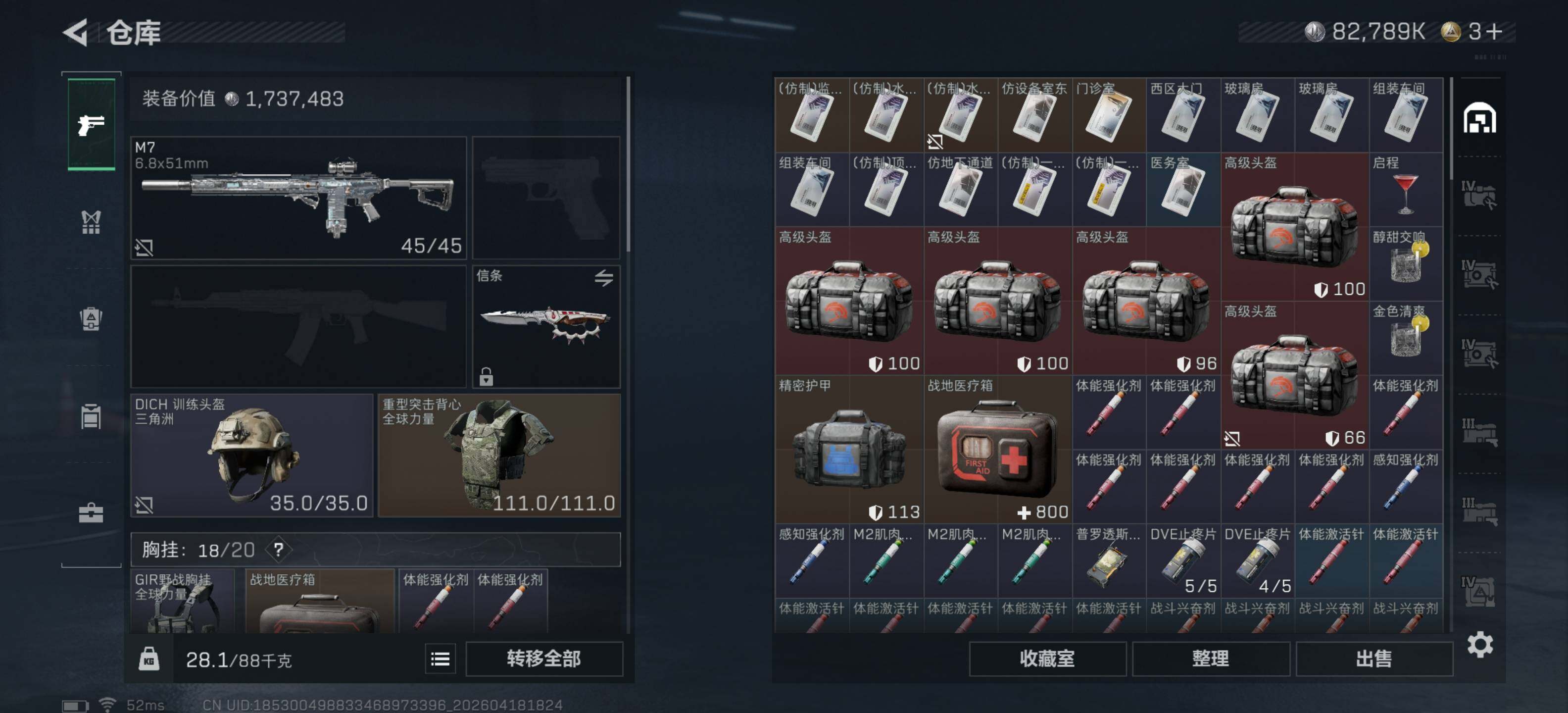Screen dimensions: 1568x713
Task: Click the 转移全部 button
Action: click(x=544, y=659)
